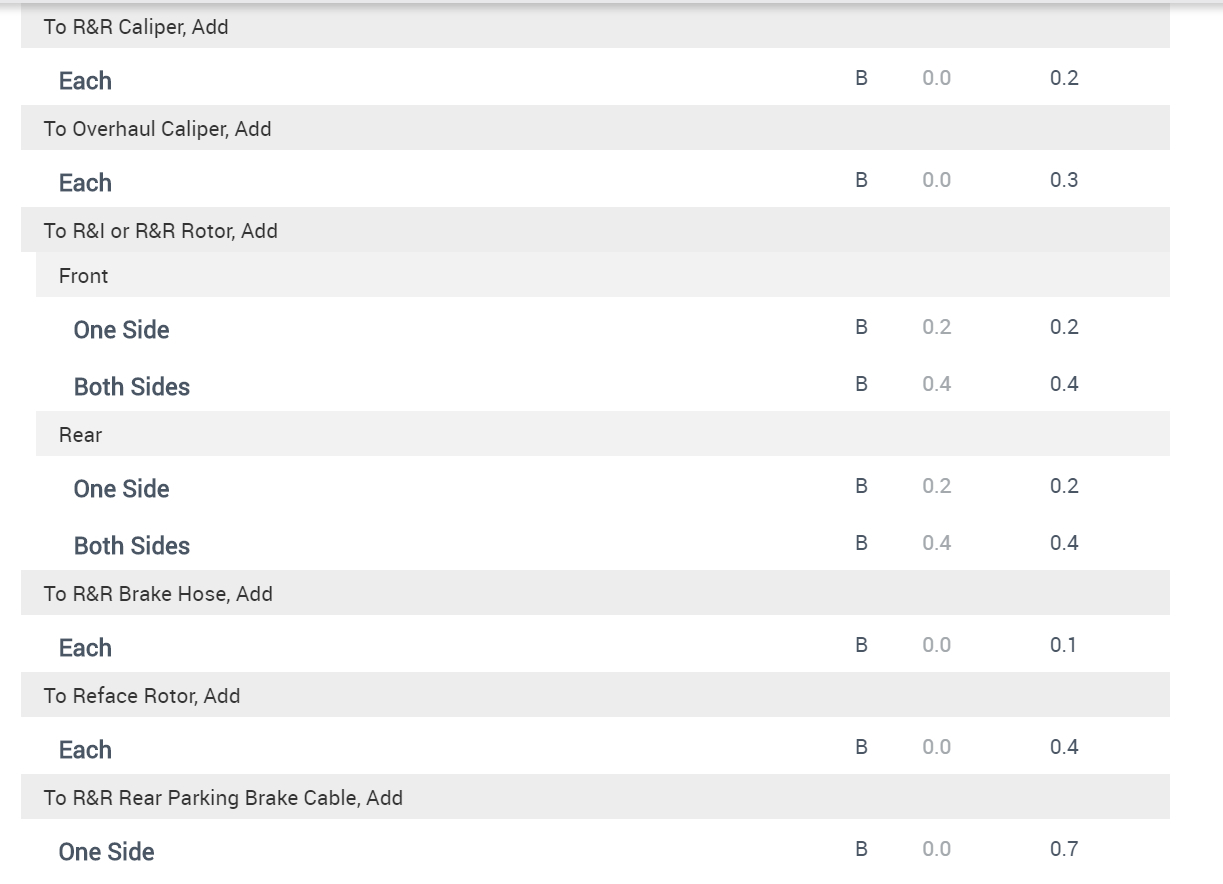
Task: Choose One Side under the Rear subsection
Action: 121,489
